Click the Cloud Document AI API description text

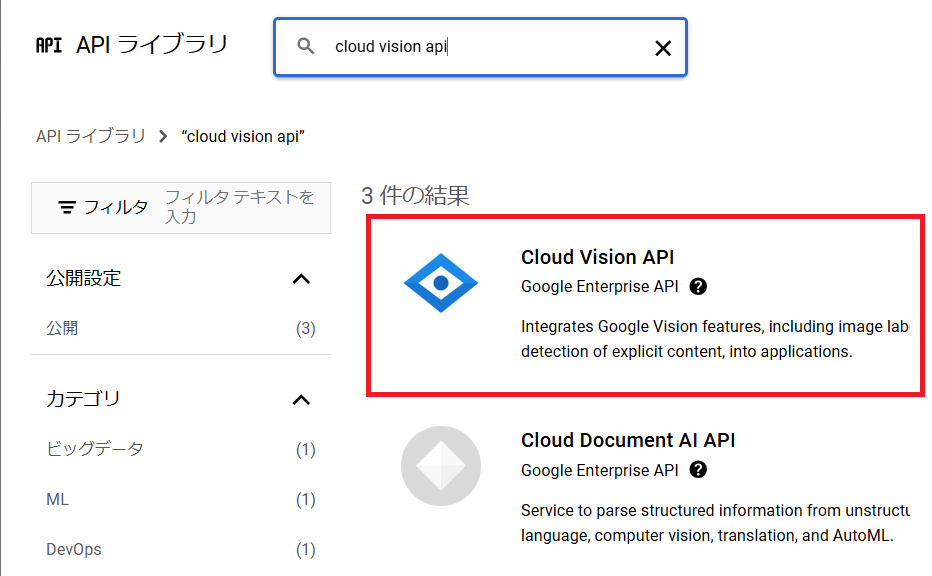coord(715,523)
